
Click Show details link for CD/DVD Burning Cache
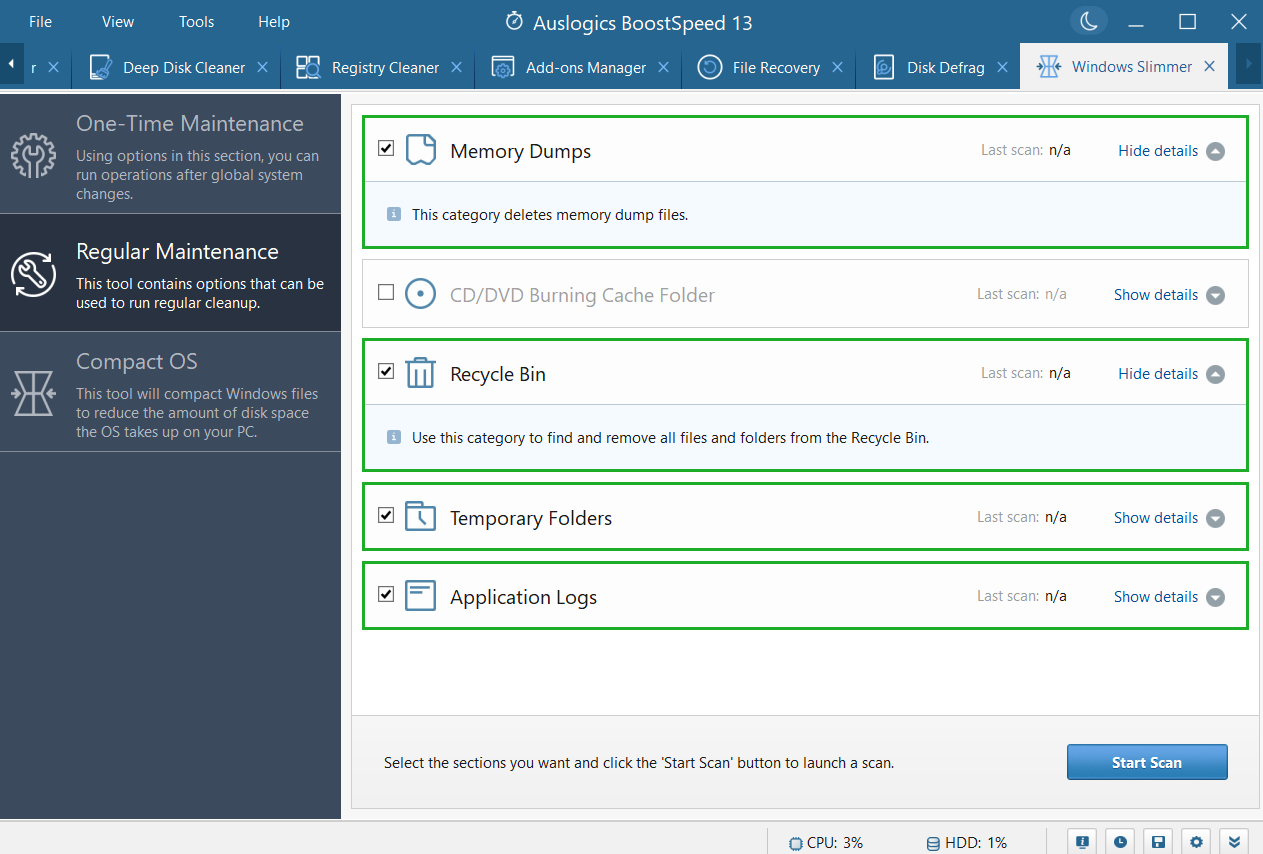tap(1156, 295)
